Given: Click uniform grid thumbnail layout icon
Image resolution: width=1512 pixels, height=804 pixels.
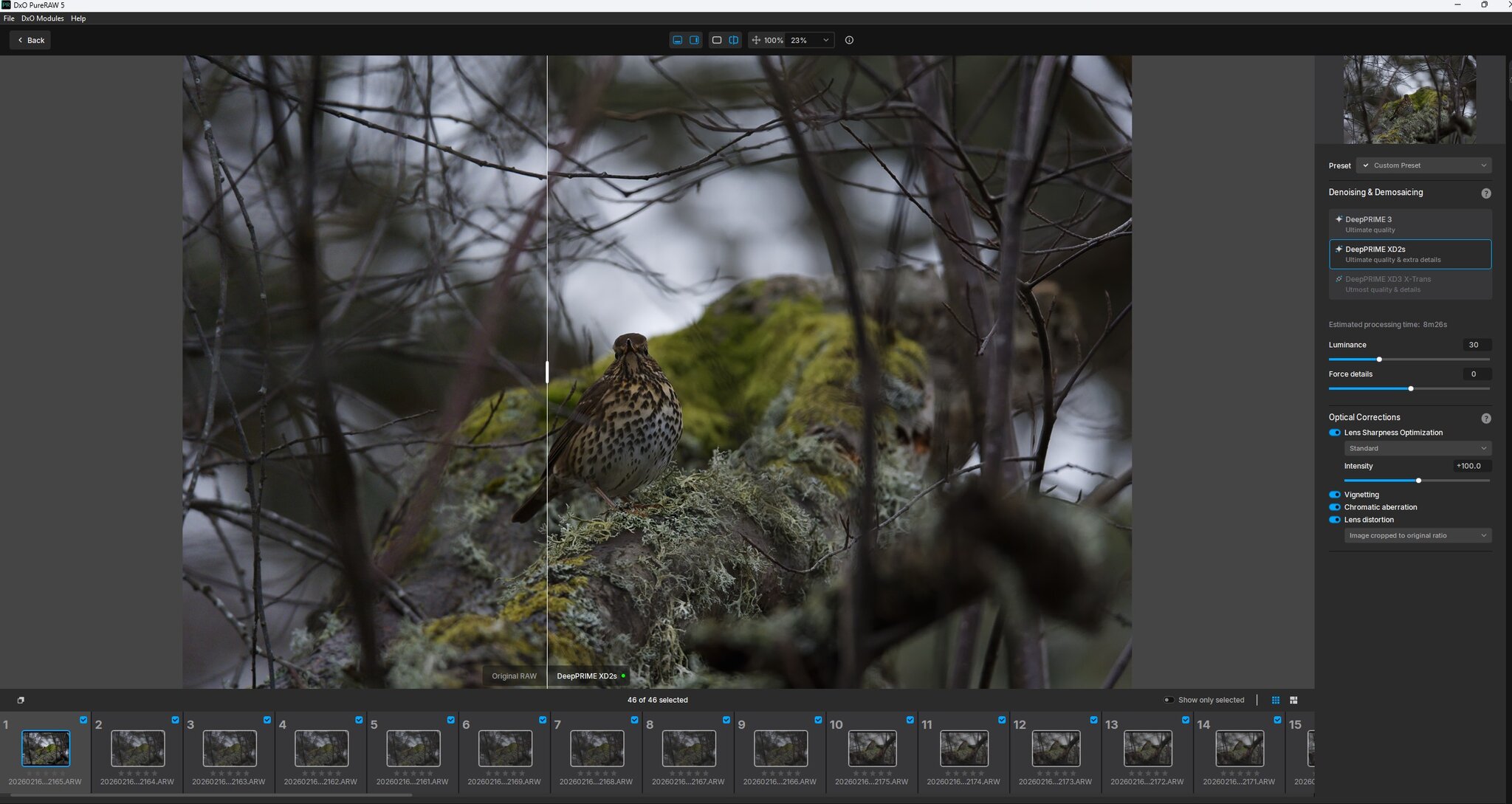Looking at the screenshot, I should (1276, 700).
